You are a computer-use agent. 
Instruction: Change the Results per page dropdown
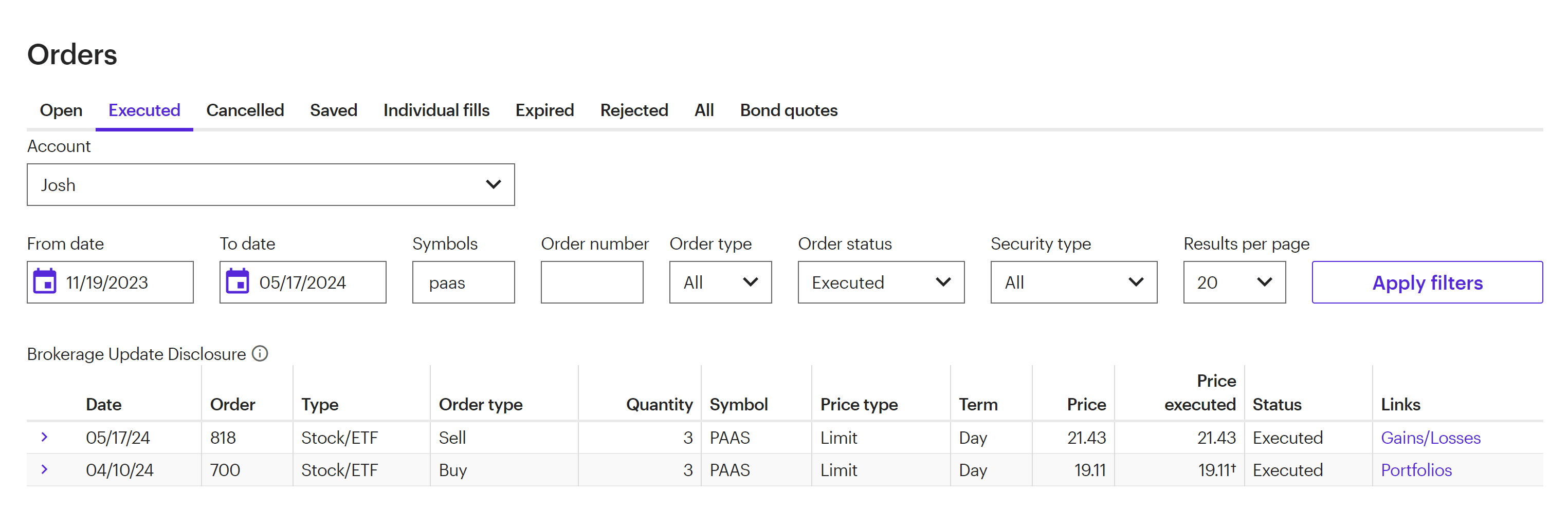point(1234,282)
